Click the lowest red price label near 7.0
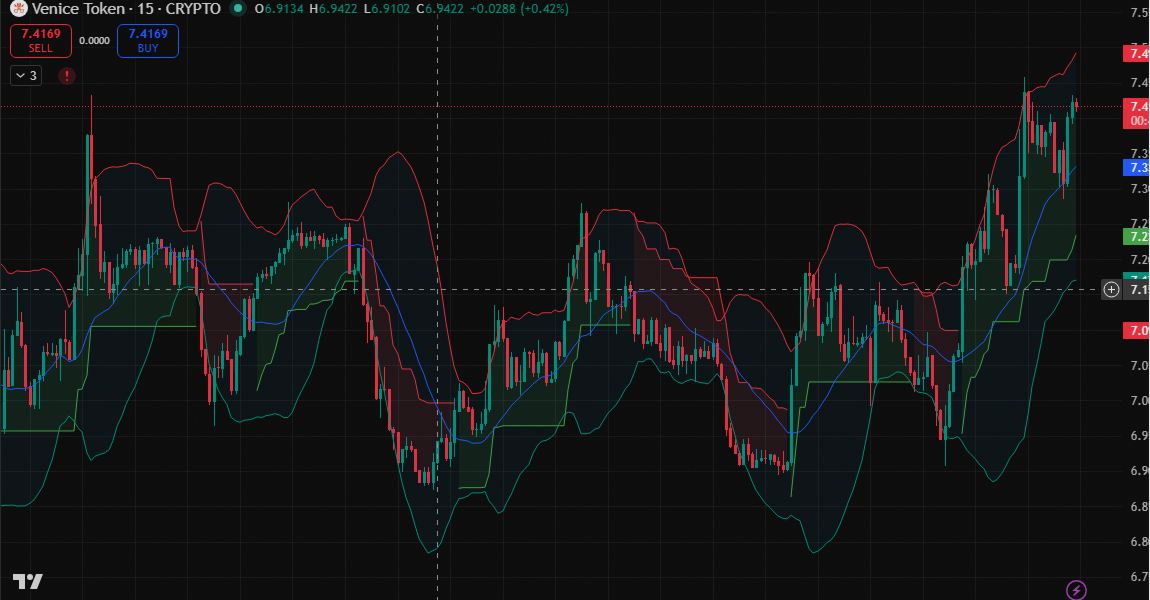The width and height of the screenshot is (1150, 600). (x=1137, y=330)
